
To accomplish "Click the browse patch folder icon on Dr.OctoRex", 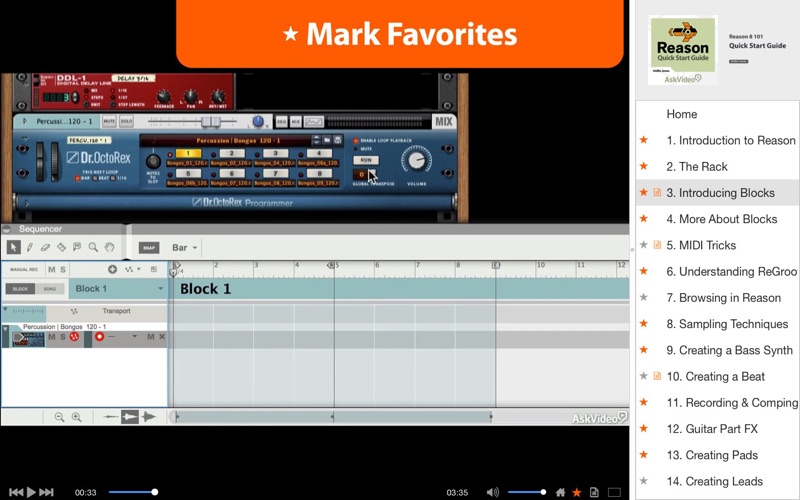I will (327, 140).
